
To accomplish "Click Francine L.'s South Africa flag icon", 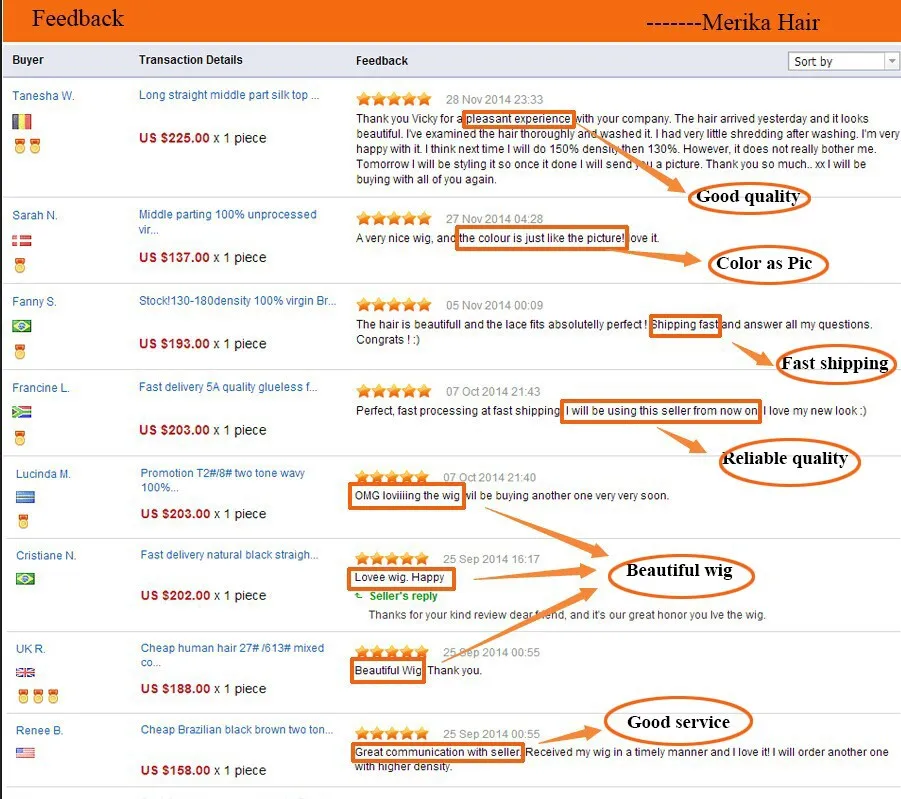I will coord(22,412).
